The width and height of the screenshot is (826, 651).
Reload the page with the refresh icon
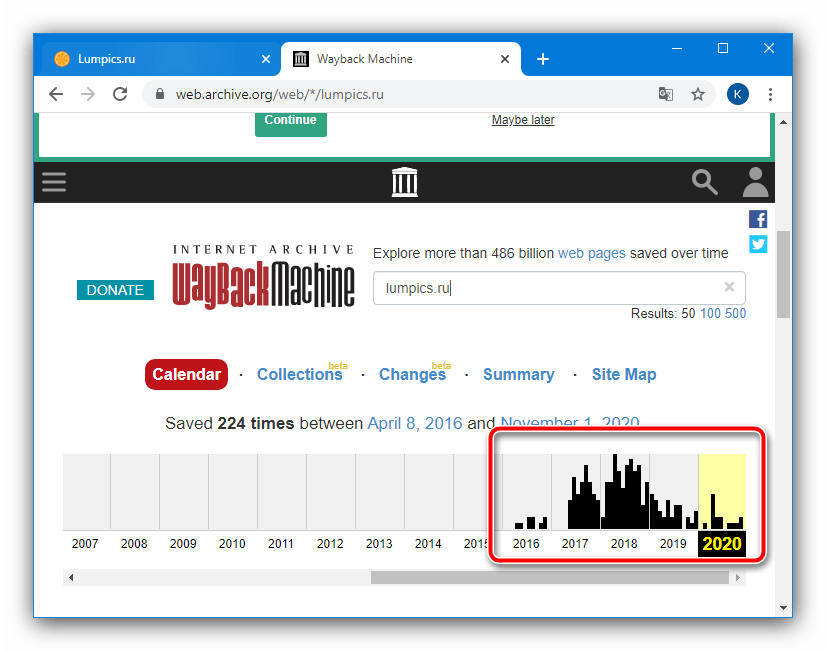(x=120, y=94)
